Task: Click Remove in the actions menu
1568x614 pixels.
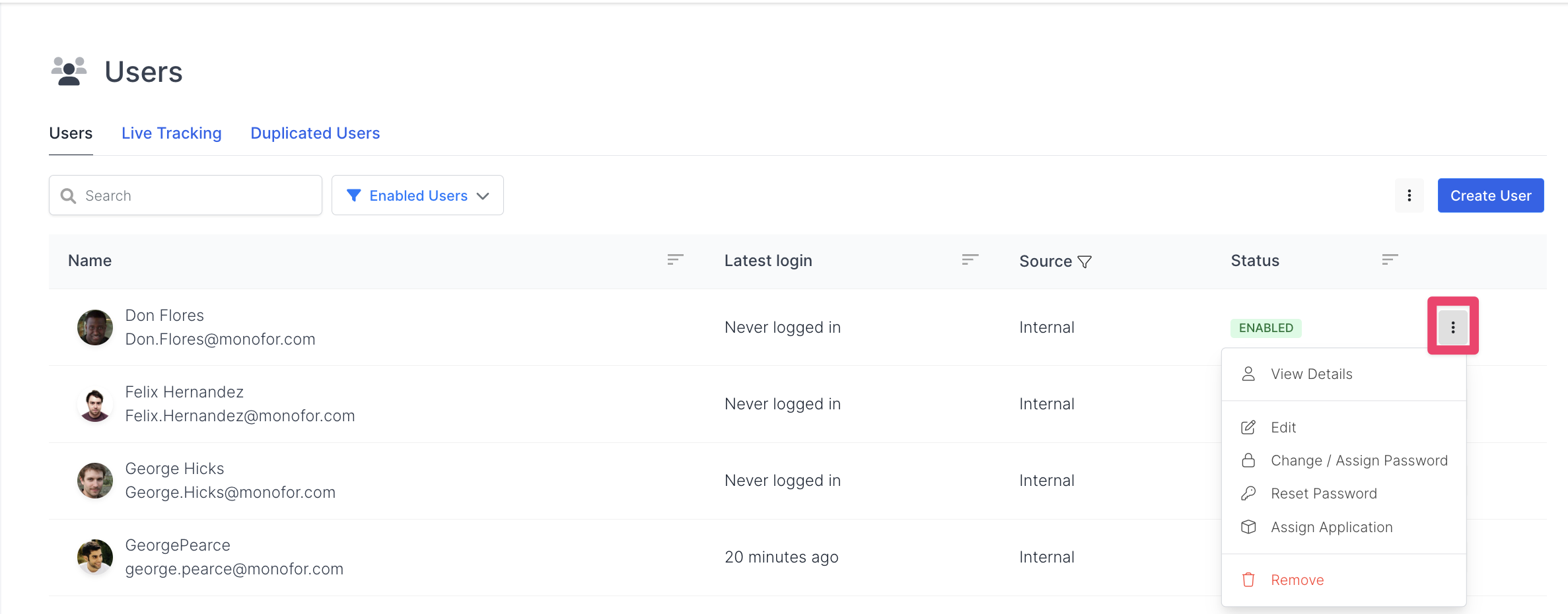Action: (x=1297, y=580)
